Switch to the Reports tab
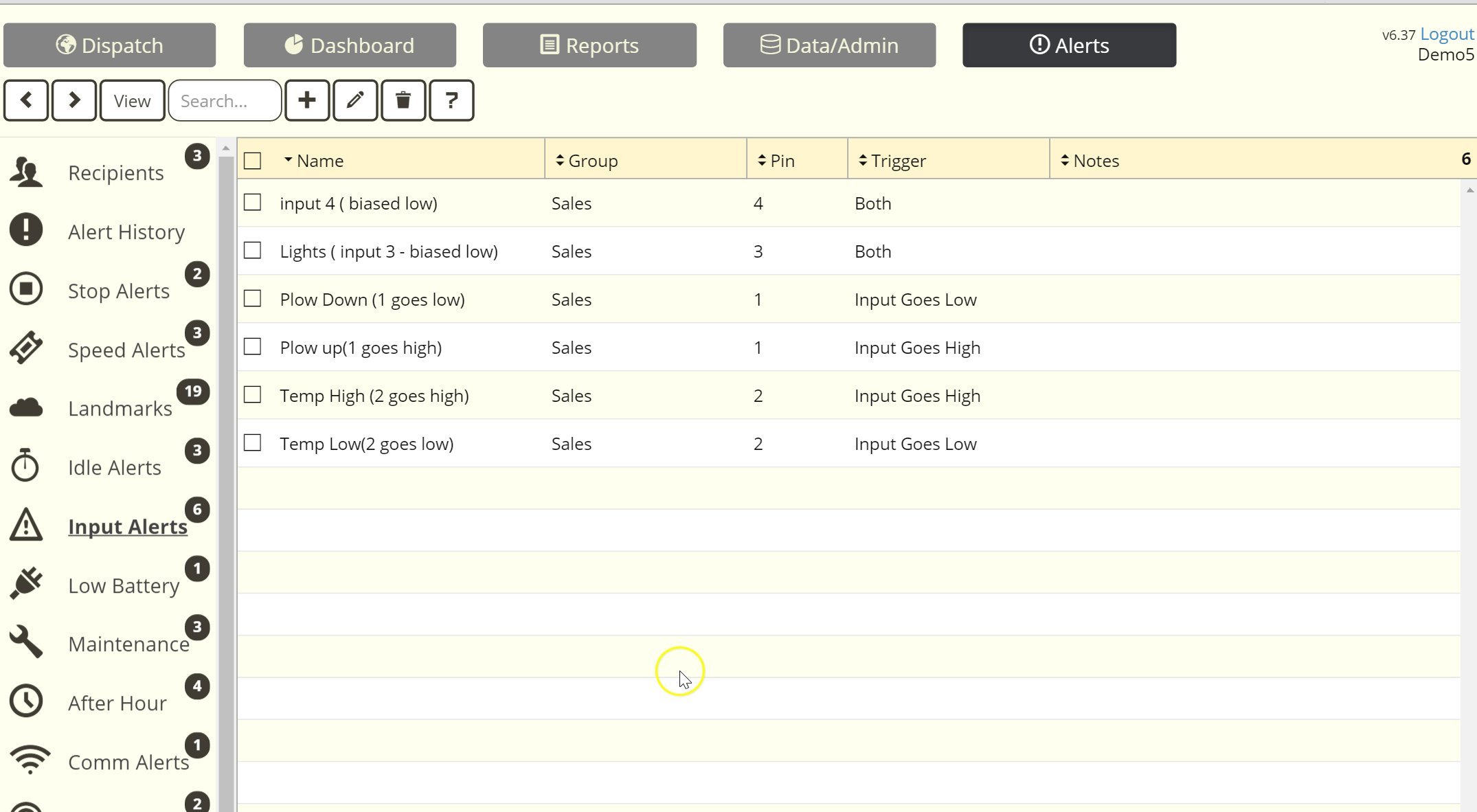This screenshot has width=1477, height=812. click(589, 45)
